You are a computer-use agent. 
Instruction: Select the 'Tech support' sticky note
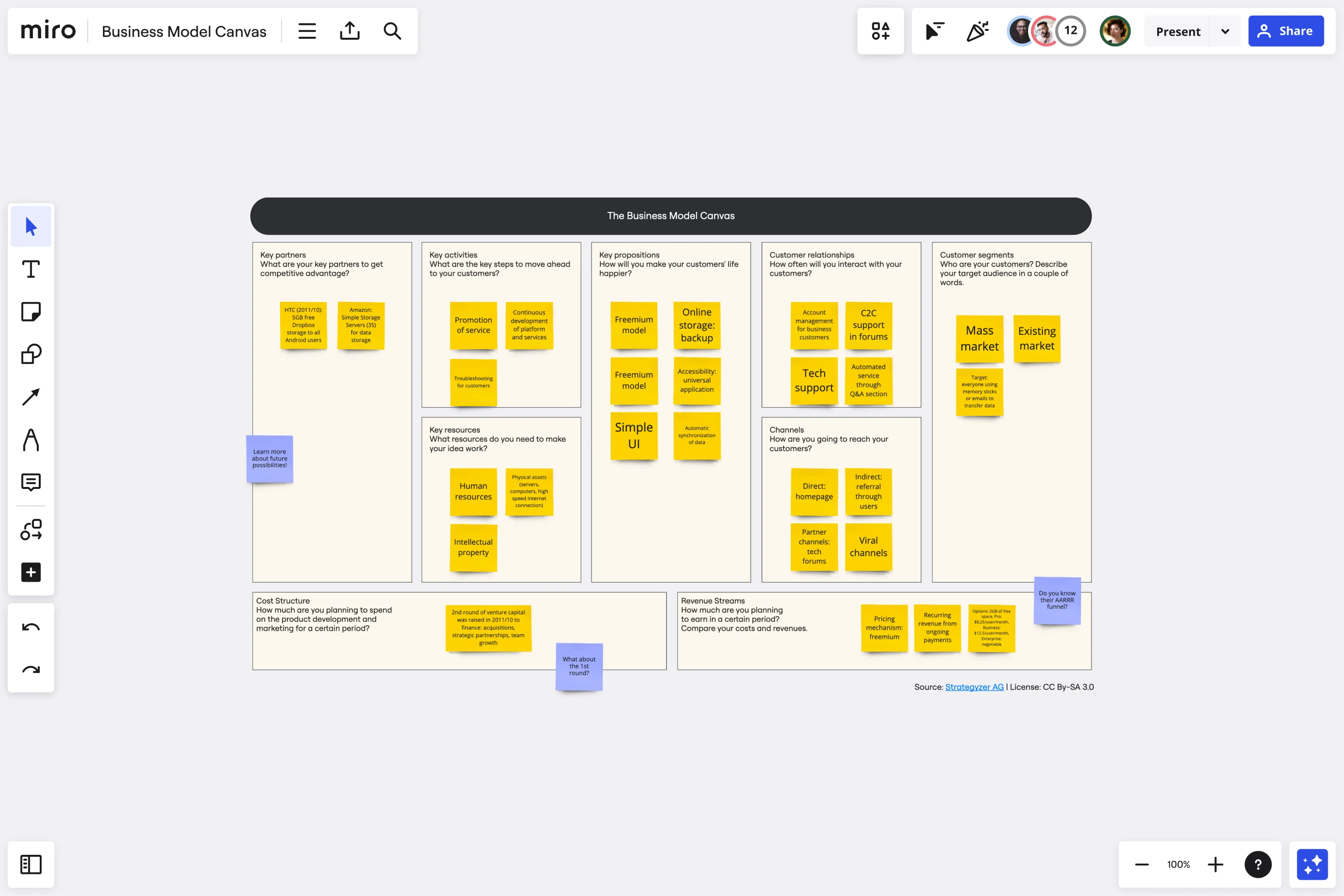pos(814,381)
